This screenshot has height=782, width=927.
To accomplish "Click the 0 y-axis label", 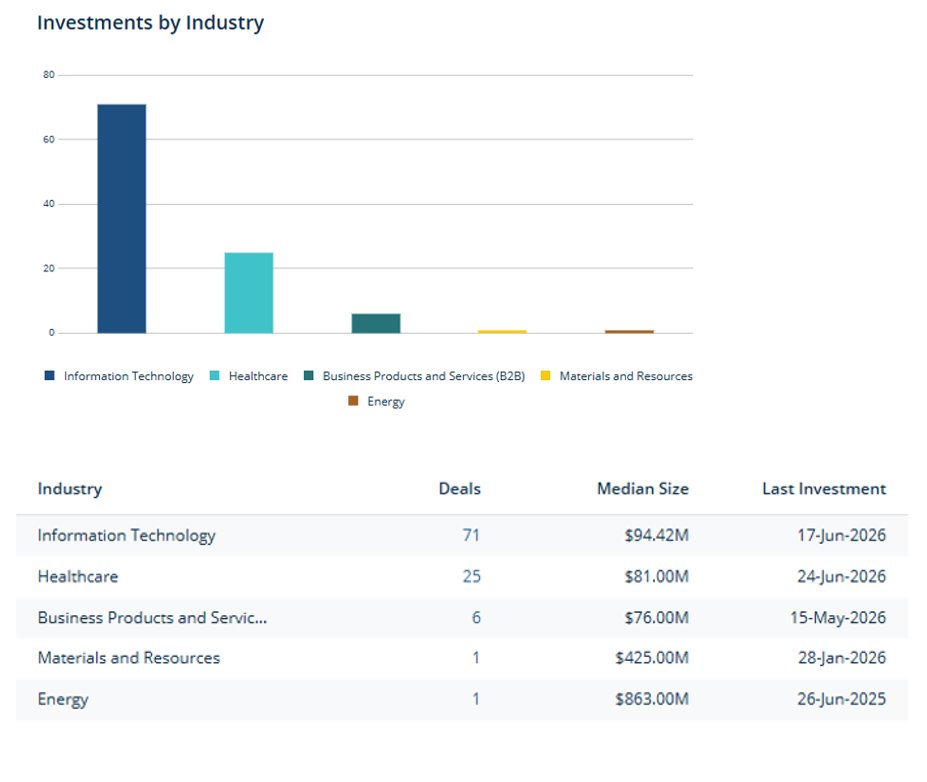I will (x=51, y=333).
